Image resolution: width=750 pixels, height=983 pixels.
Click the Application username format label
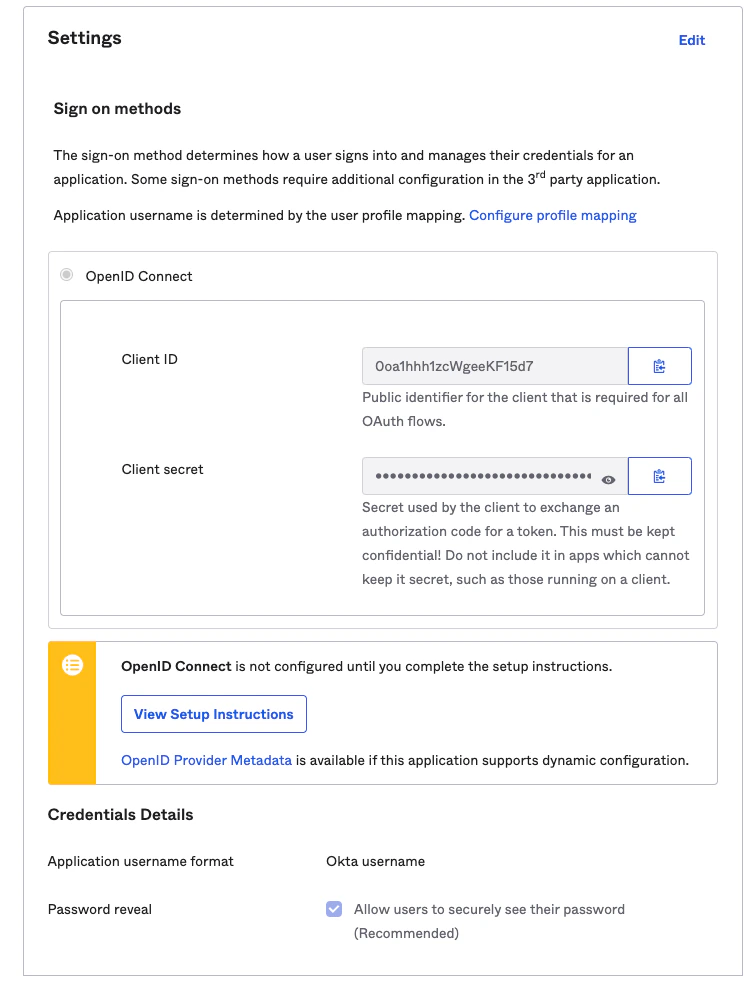click(x=139, y=861)
